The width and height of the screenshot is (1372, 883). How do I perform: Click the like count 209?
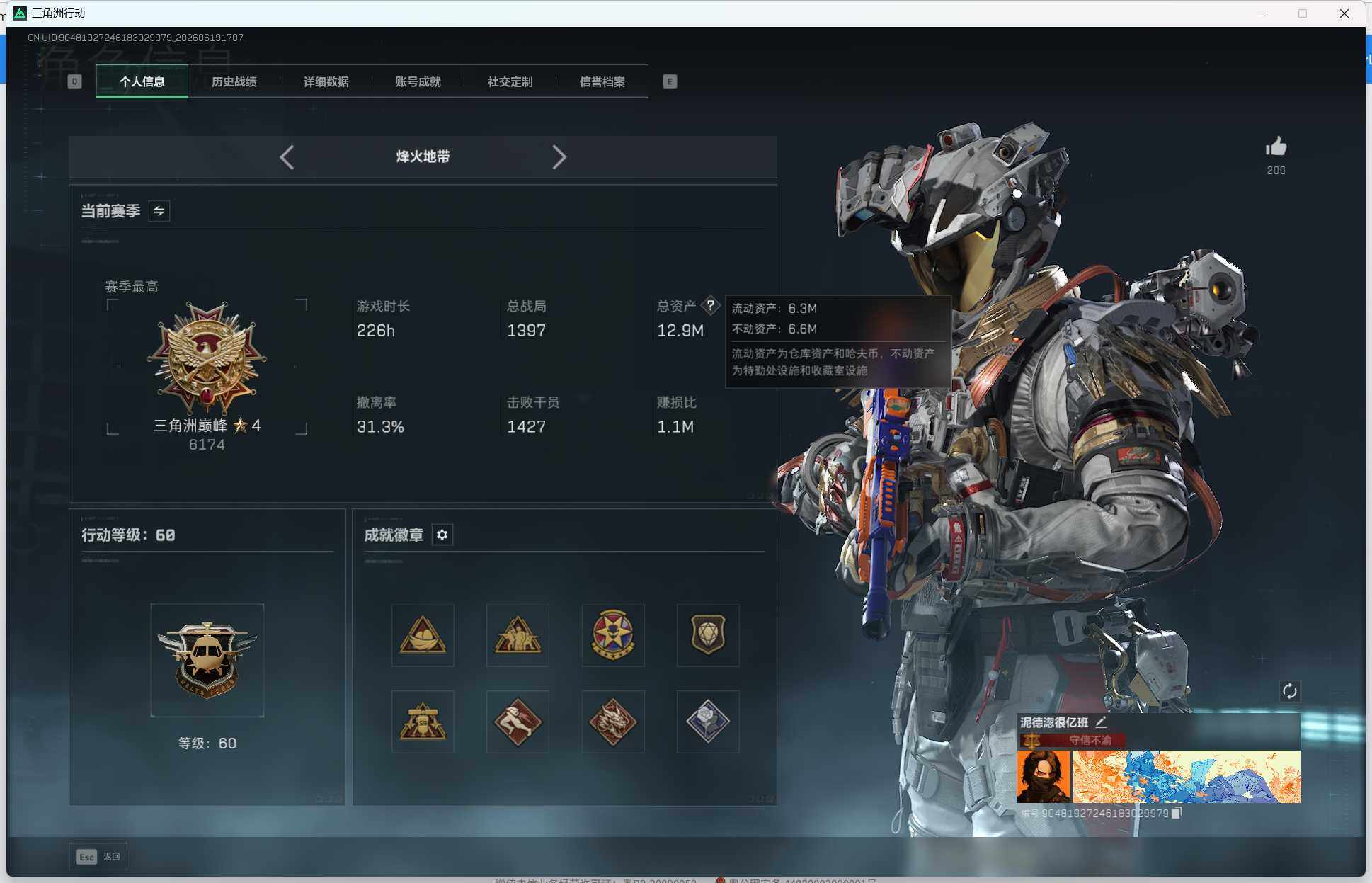pyautogui.click(x=1276, y=171)
